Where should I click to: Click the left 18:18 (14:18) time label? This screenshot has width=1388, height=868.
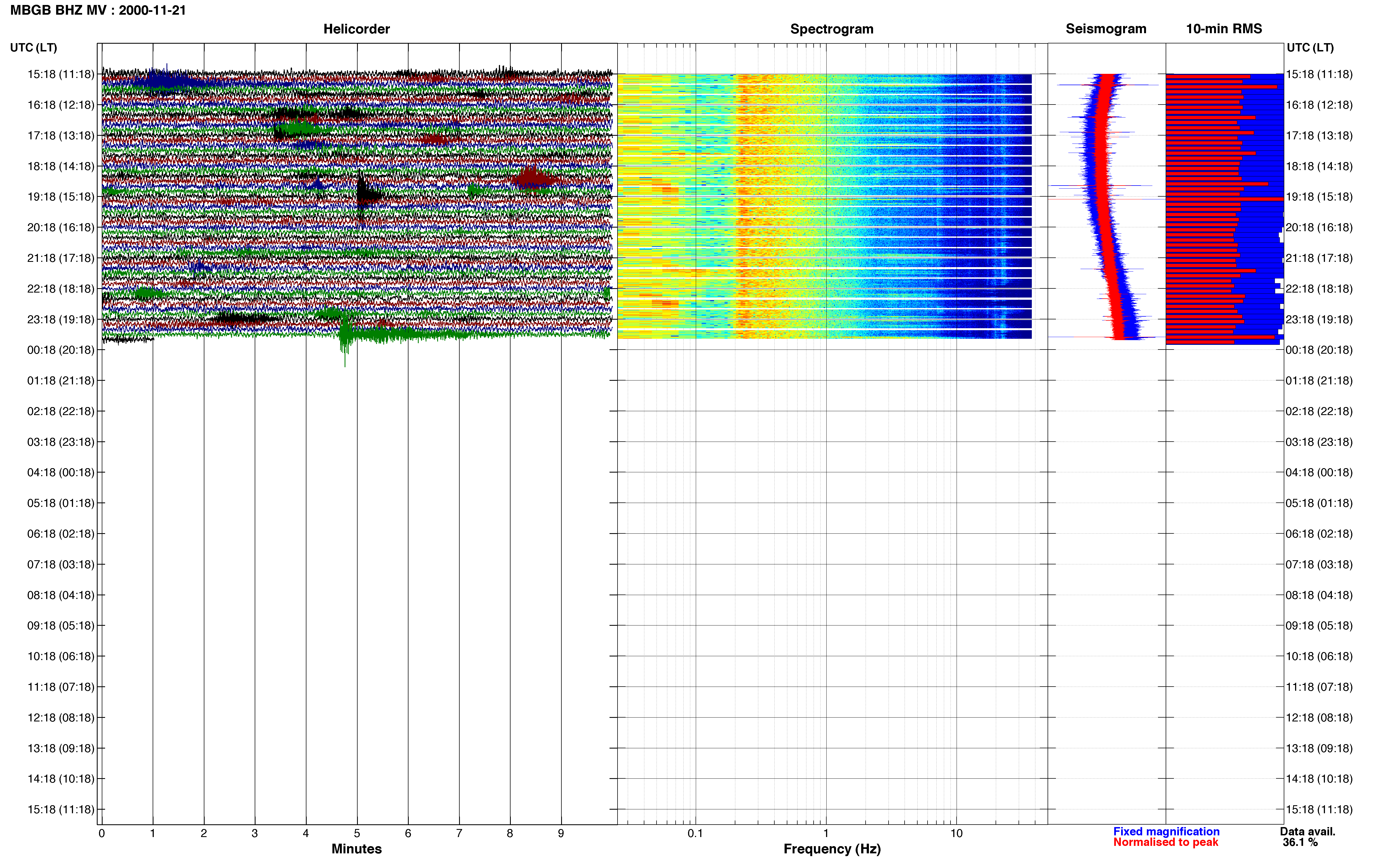point(61,166)
